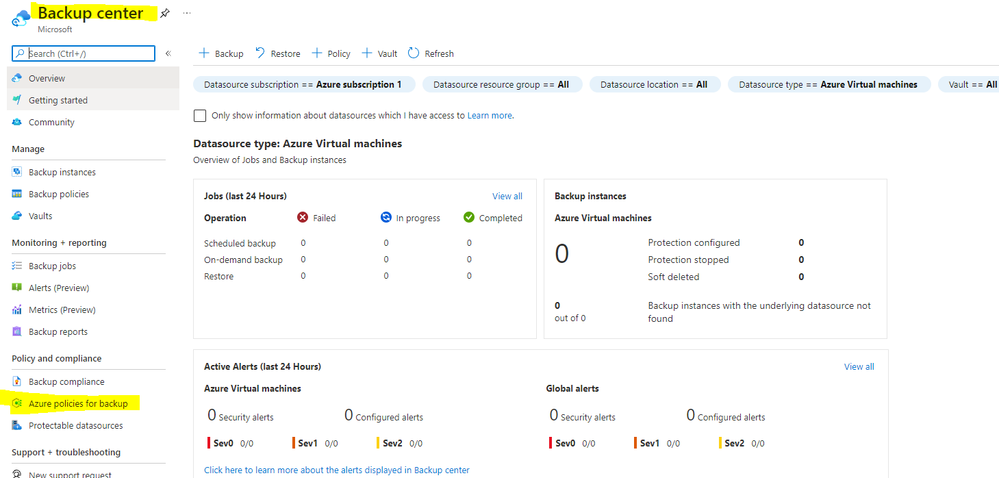
Task: Click the Failed status icon
Action: [303, 217]
